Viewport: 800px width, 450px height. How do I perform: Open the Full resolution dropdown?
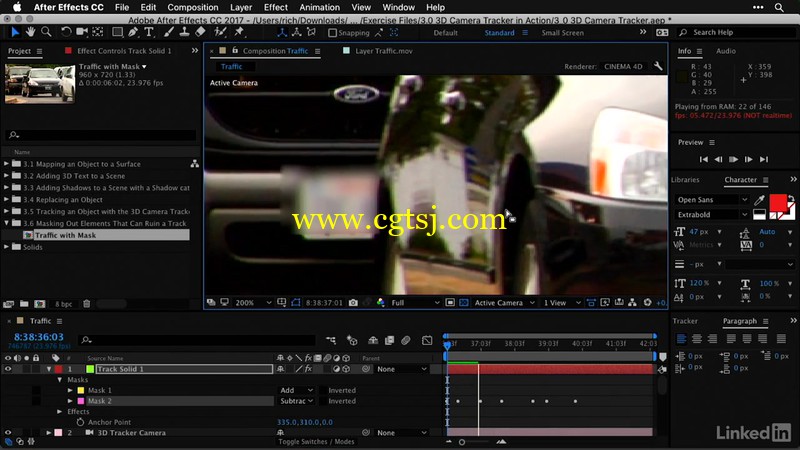[415, 303]
